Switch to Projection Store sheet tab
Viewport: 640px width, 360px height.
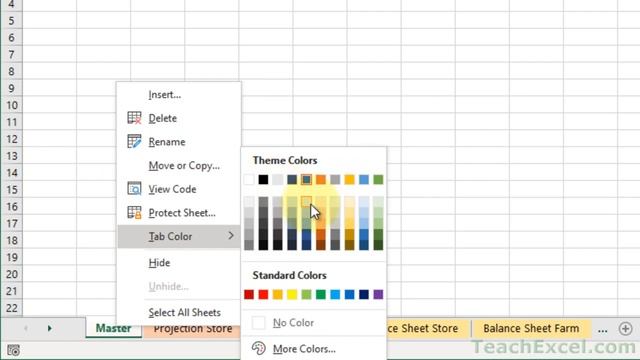[193, 328]
